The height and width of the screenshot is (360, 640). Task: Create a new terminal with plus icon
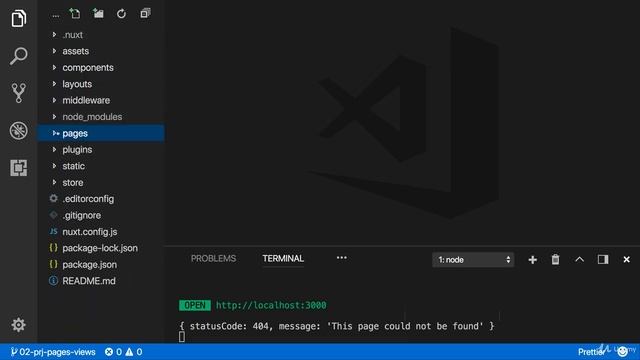click(532, 260)
